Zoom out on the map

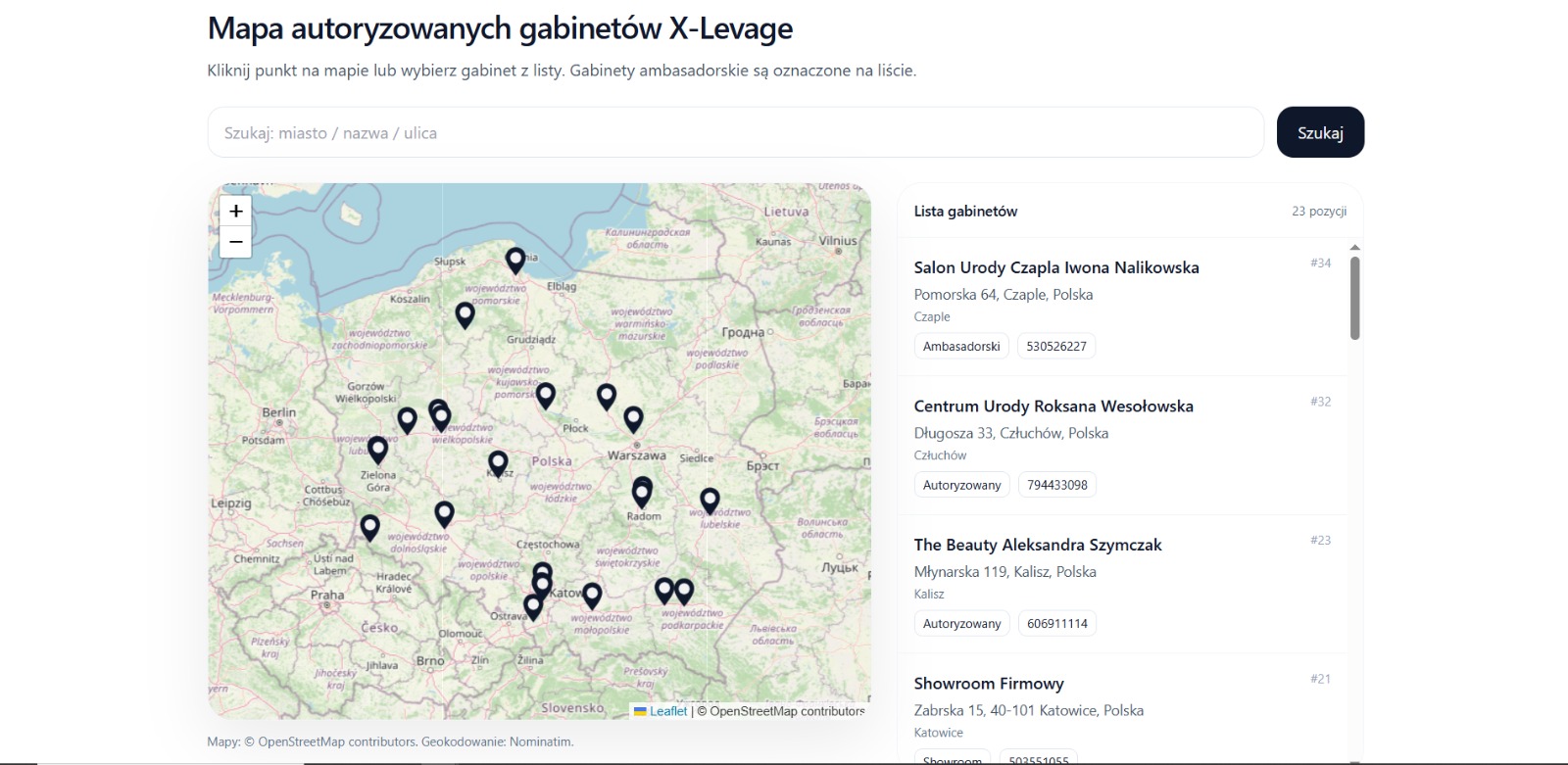tap(235, 242)
